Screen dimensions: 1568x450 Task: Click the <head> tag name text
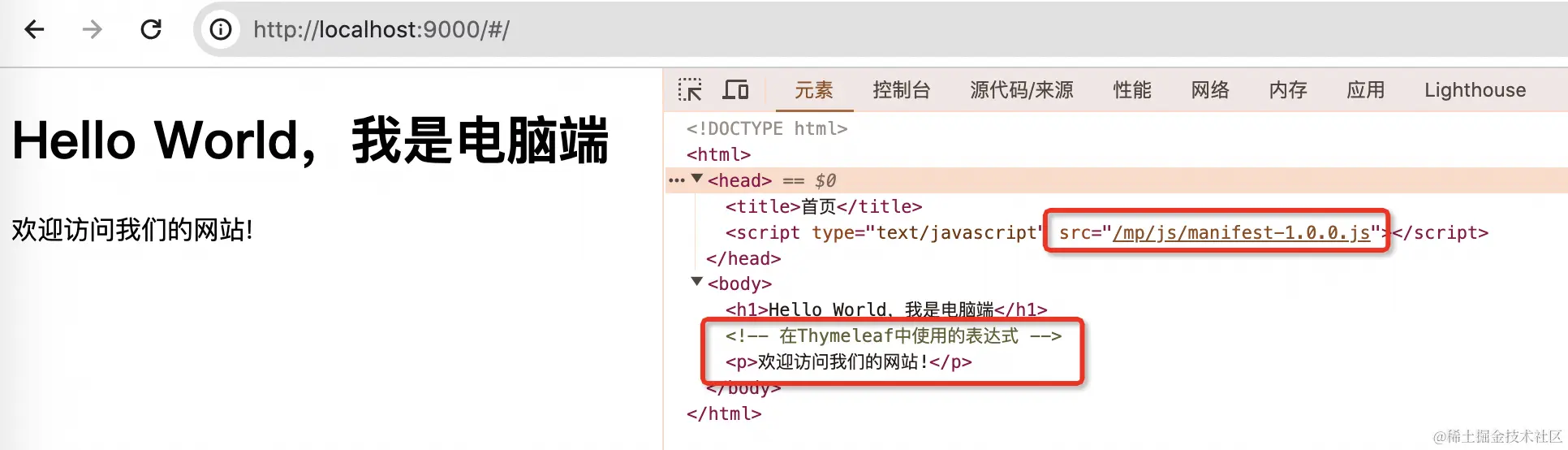click(739, 180)
